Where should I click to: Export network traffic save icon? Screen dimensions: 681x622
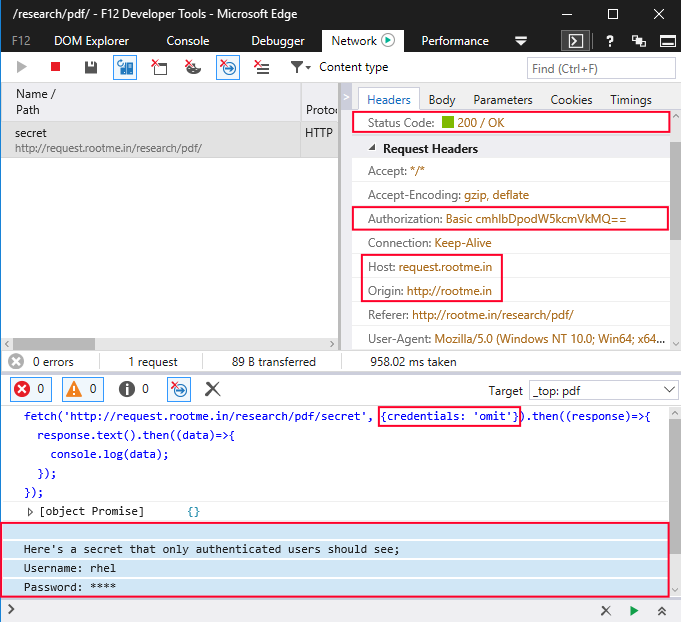(91, 67)
